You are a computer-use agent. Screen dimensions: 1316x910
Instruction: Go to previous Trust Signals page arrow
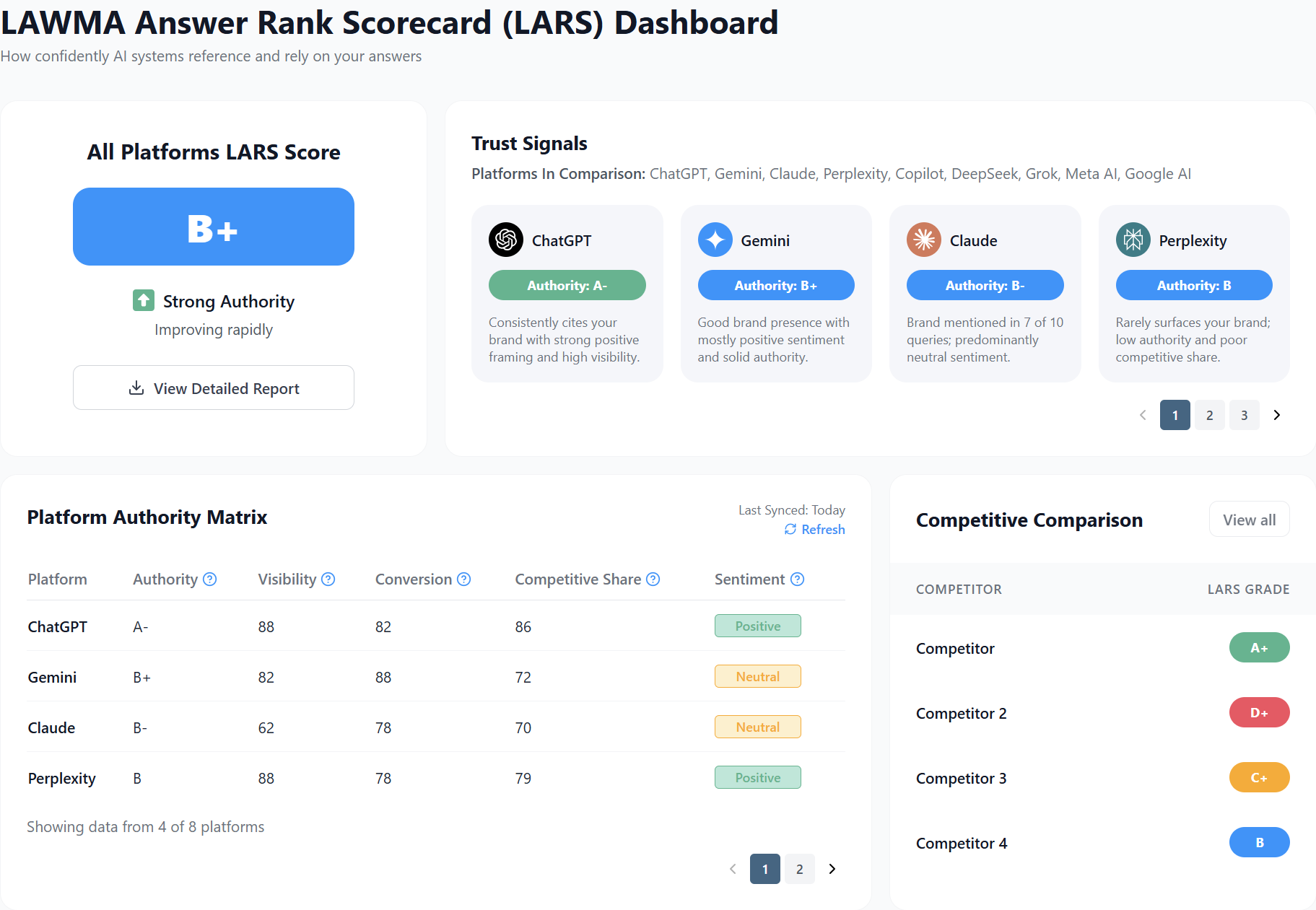click(x=1143, y=415)
